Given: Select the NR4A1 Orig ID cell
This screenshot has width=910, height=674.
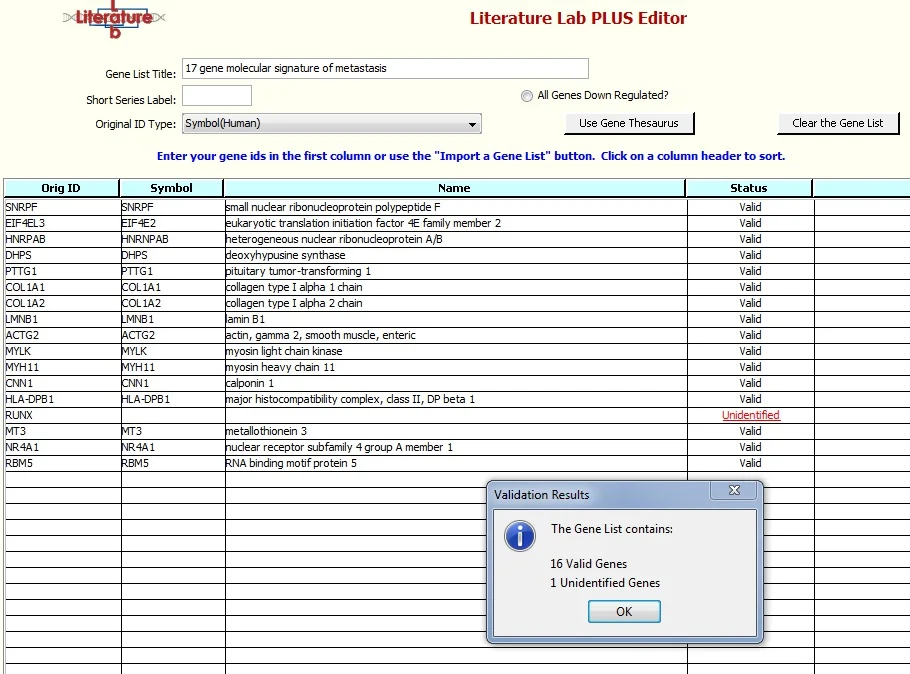Looking at the screenshot, I should click(63, 447).
